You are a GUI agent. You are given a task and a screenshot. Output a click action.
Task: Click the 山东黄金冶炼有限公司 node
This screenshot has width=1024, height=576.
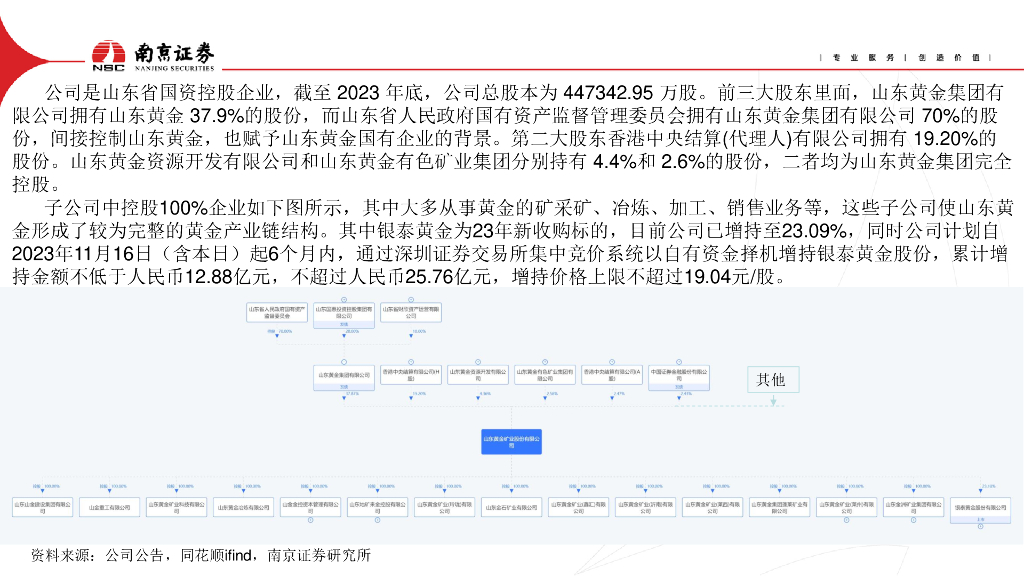point(243,507)
